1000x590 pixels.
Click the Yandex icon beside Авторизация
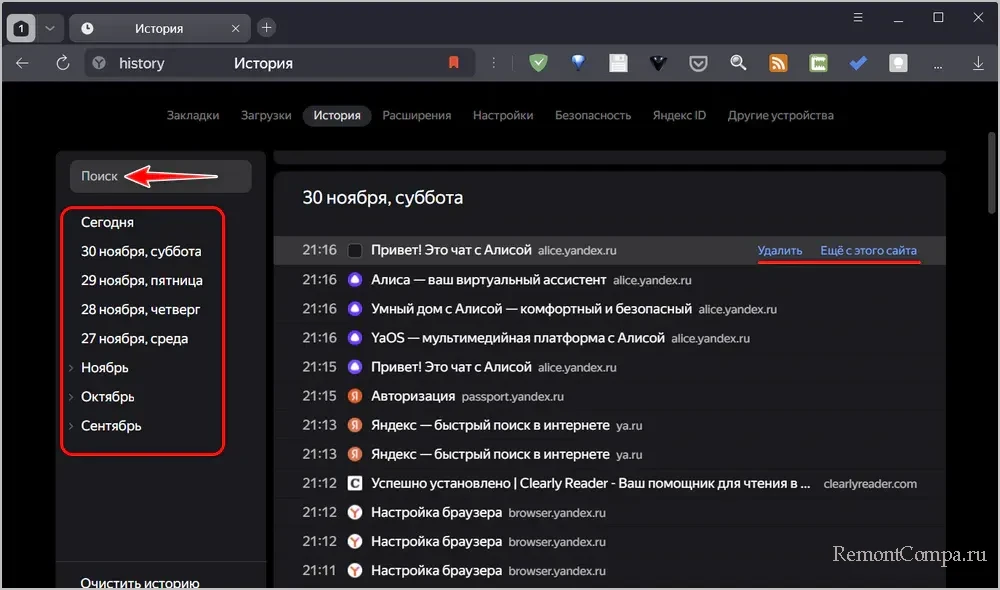coord(355,396)
